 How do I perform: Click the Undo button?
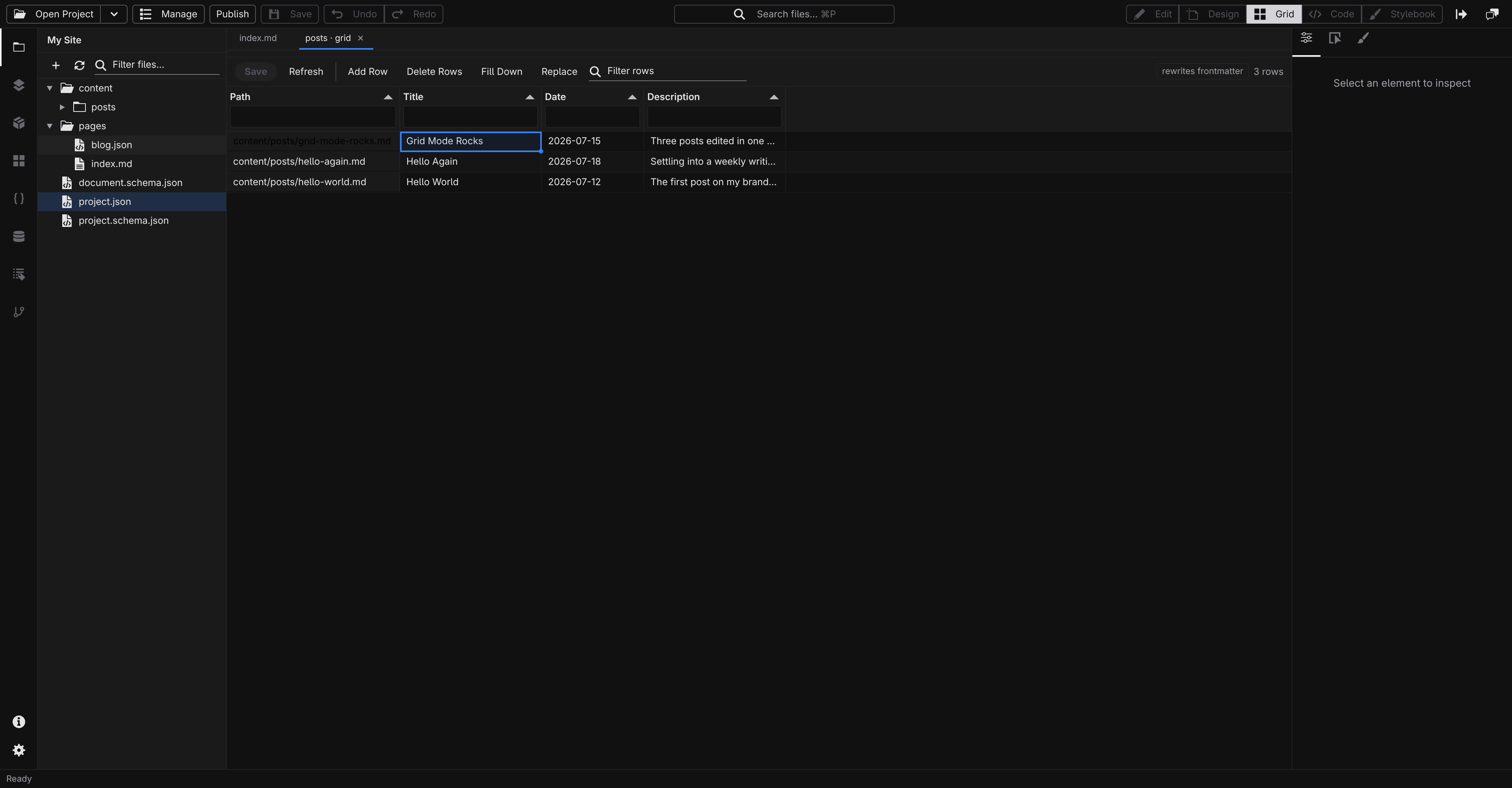[x=354, y=14]
